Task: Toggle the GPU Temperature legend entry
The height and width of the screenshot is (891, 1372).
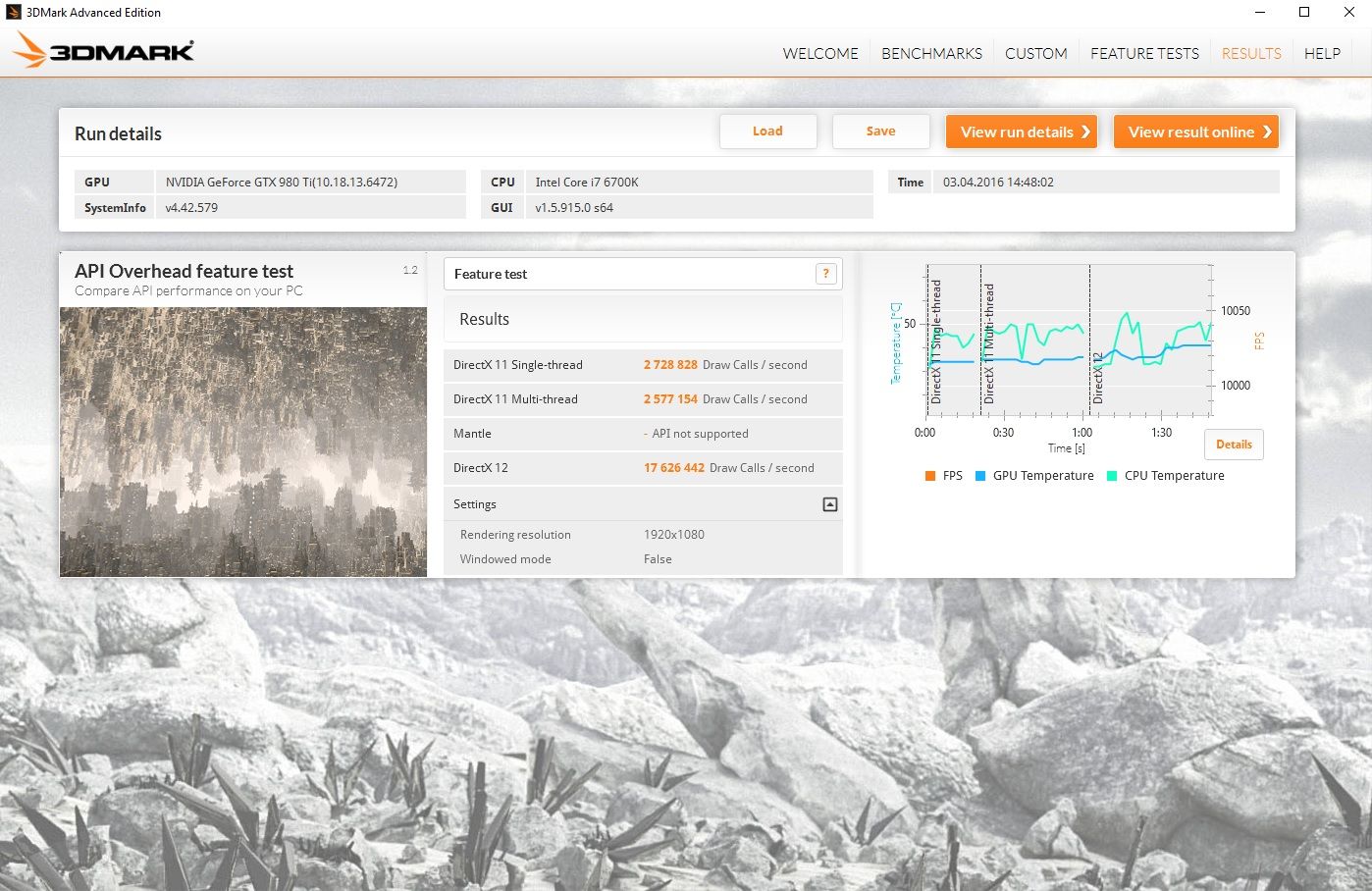Action: (x=1033, y=475)
